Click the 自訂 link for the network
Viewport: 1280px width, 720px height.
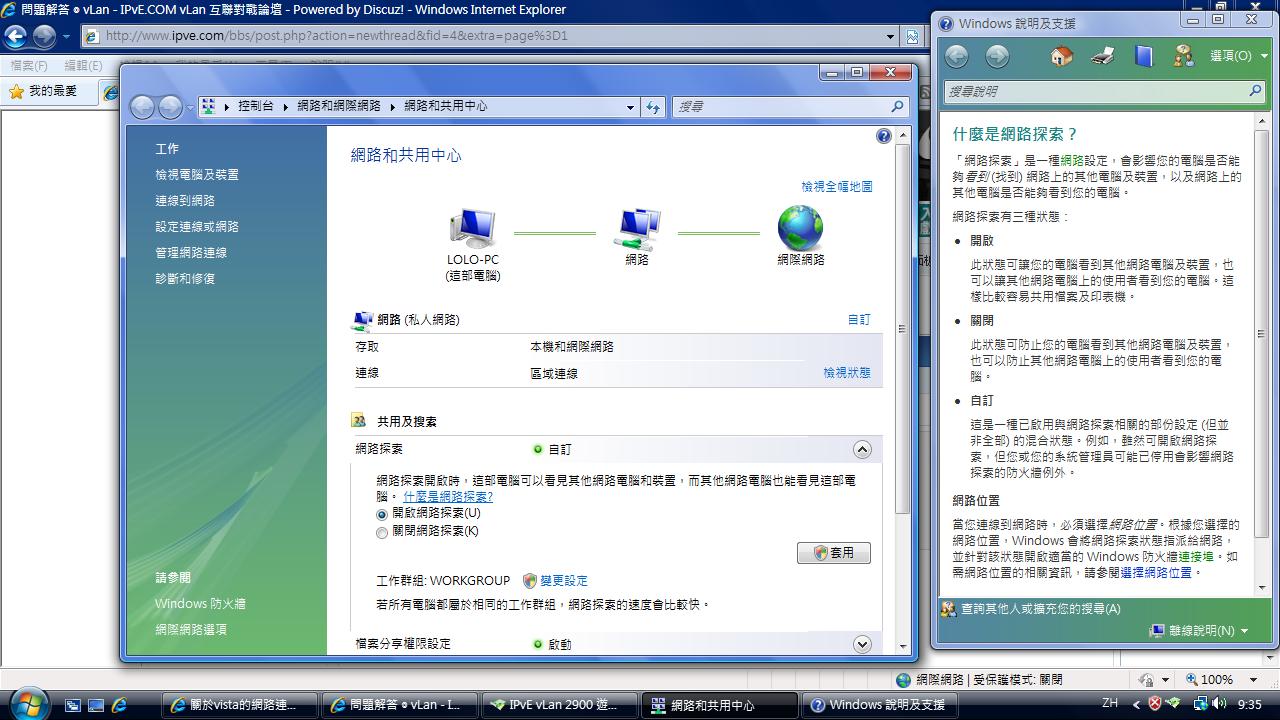[859, 320]
